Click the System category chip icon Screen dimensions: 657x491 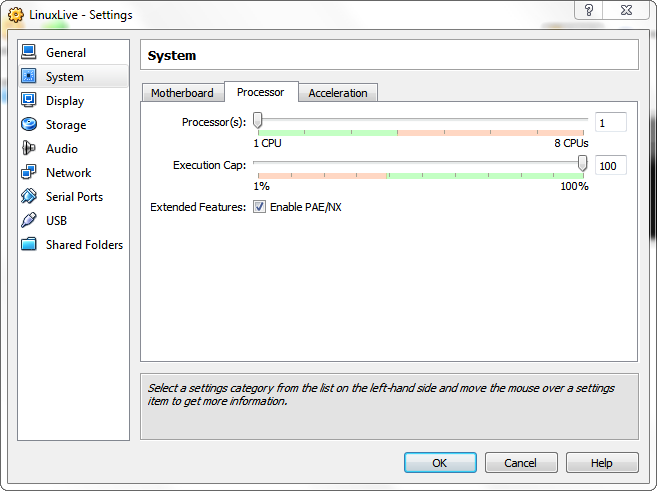[29, 76]
